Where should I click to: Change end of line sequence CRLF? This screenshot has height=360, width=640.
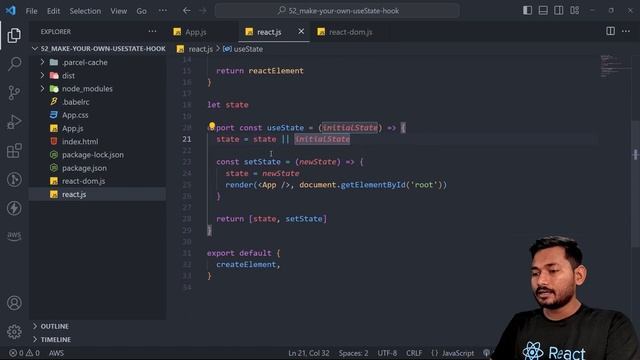pos(414,353)
